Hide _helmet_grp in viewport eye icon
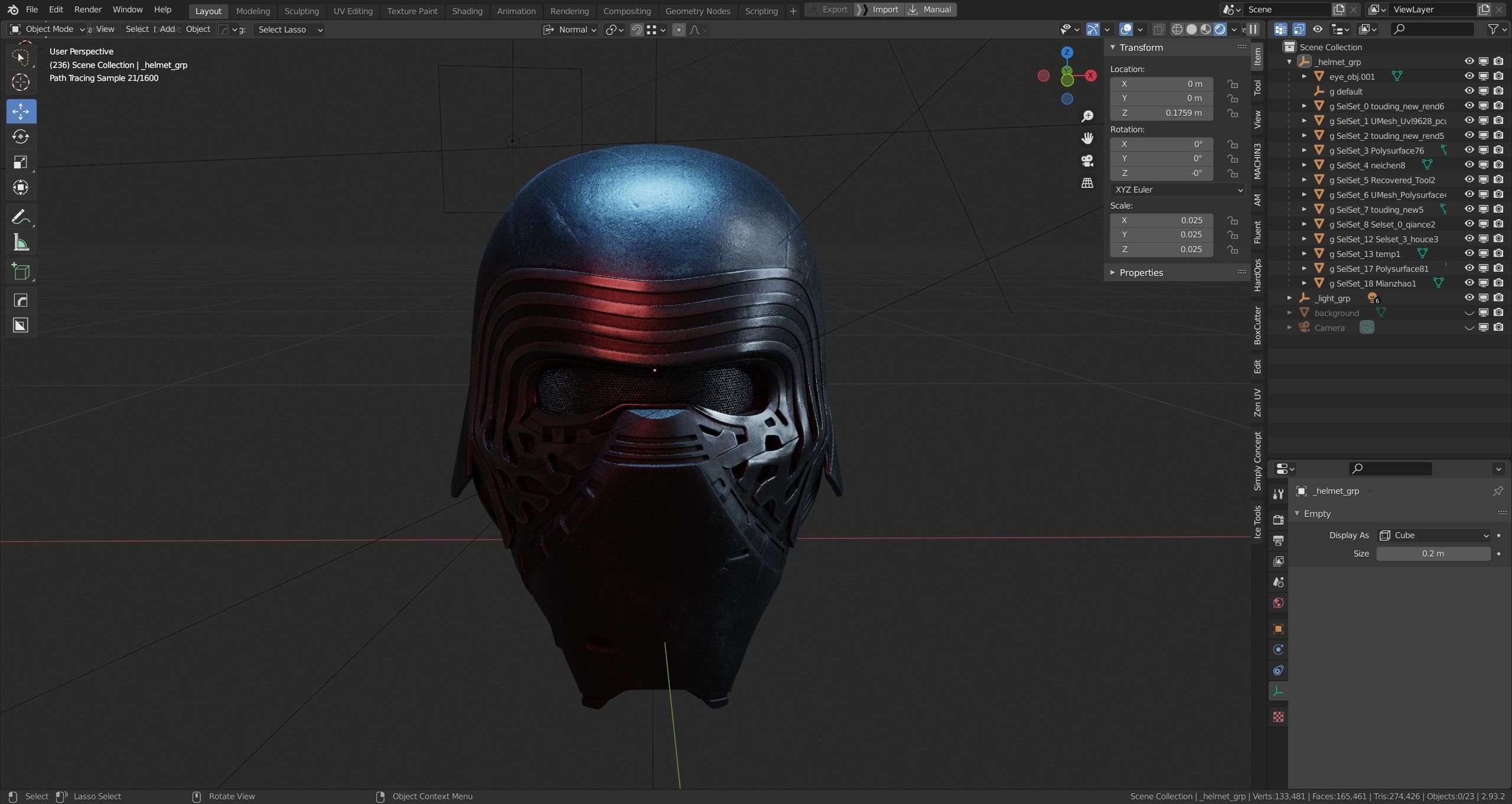The image size is (1512, 804). click(1469, 61)
